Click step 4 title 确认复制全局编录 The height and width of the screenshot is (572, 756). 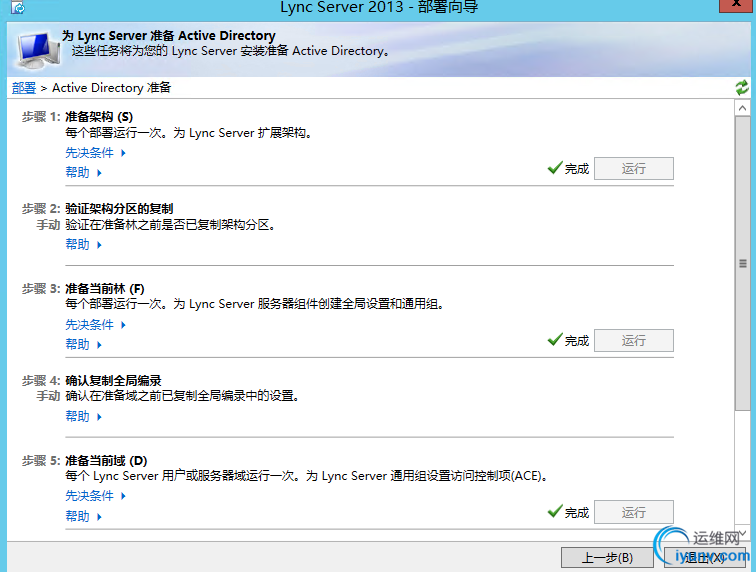point(113,381)
